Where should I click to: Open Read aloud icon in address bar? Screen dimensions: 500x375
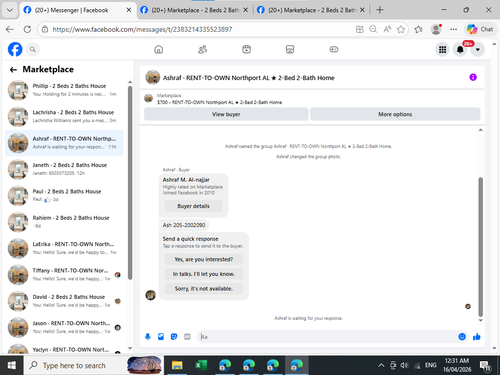point(387,29)
